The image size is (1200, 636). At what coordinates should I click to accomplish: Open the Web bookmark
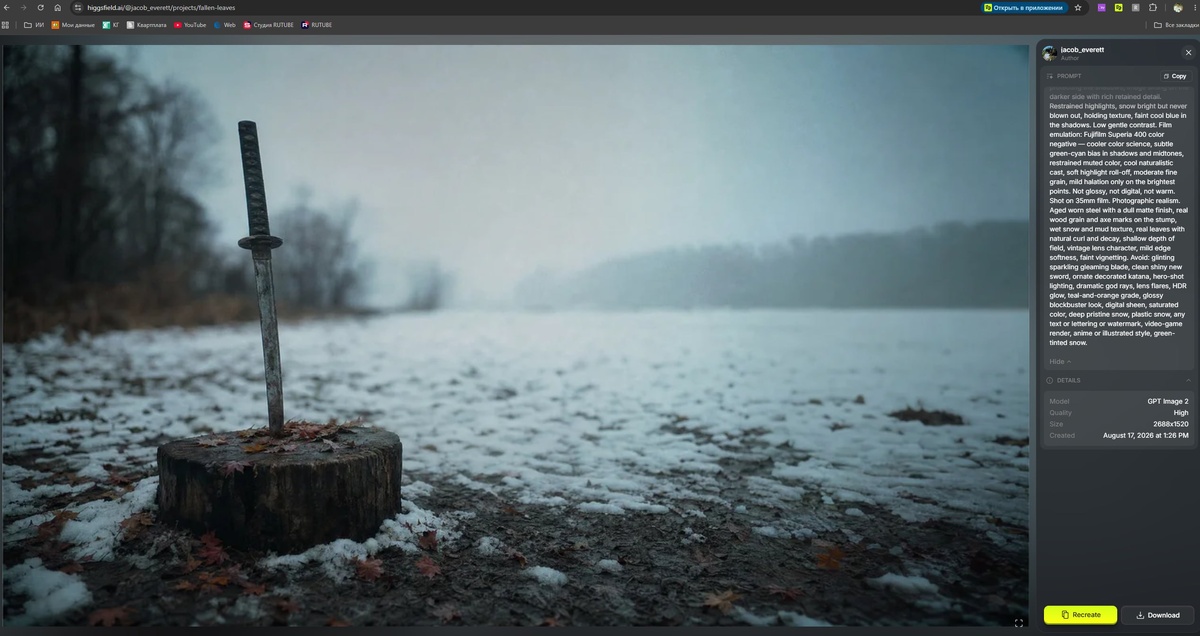coord(224,25)
